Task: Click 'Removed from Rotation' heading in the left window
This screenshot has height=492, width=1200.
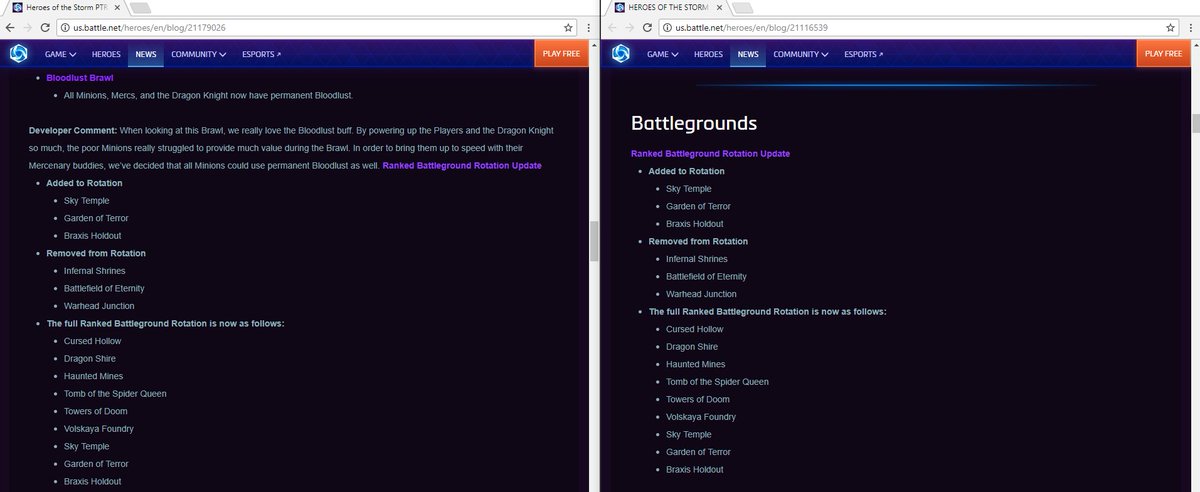Action: [96, 253]
